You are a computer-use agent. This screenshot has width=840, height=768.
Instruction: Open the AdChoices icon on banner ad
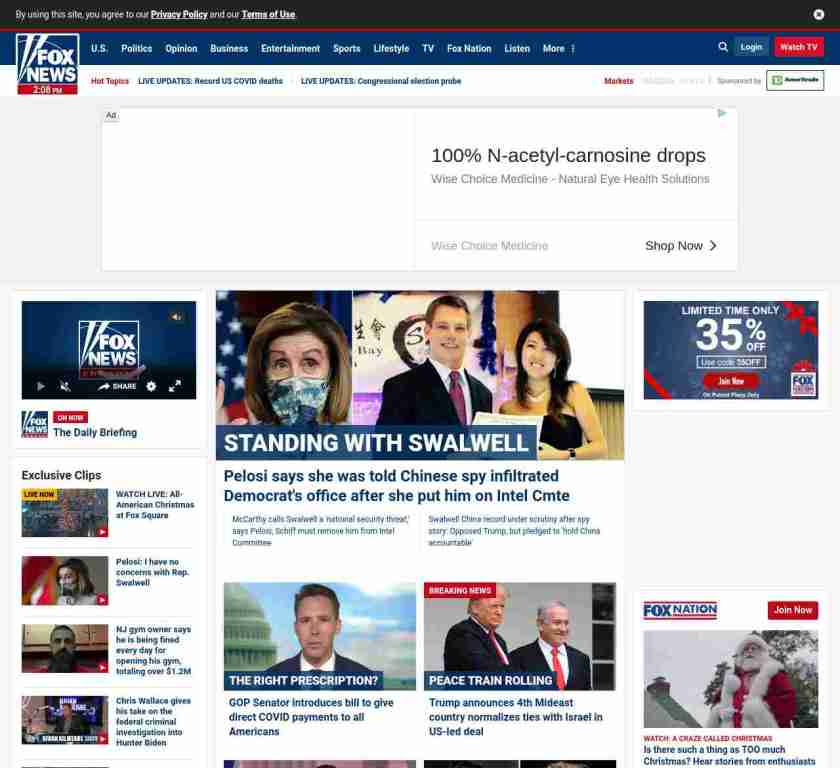tap(722, 114)
